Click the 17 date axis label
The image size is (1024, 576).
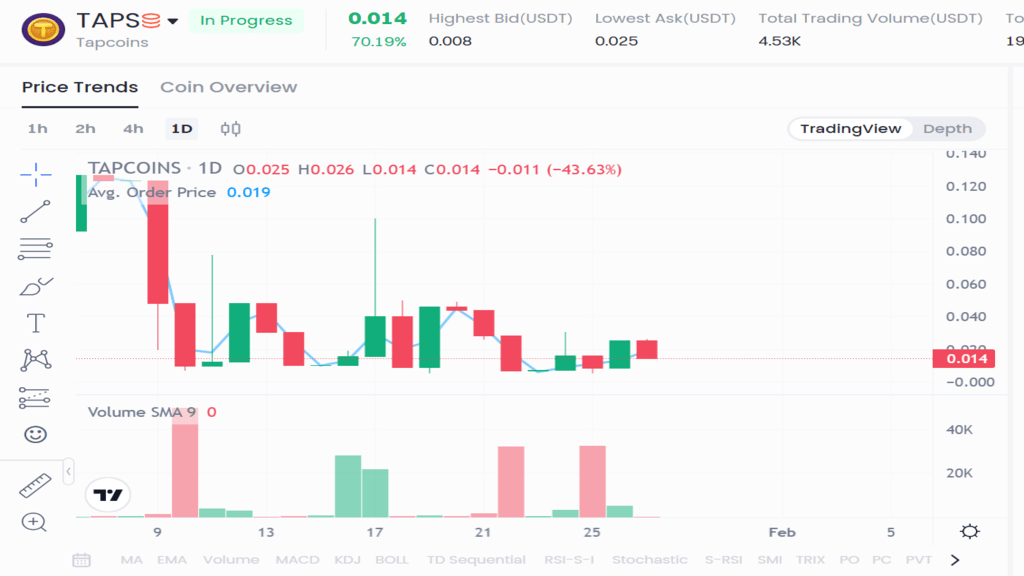tap(374, 532)
